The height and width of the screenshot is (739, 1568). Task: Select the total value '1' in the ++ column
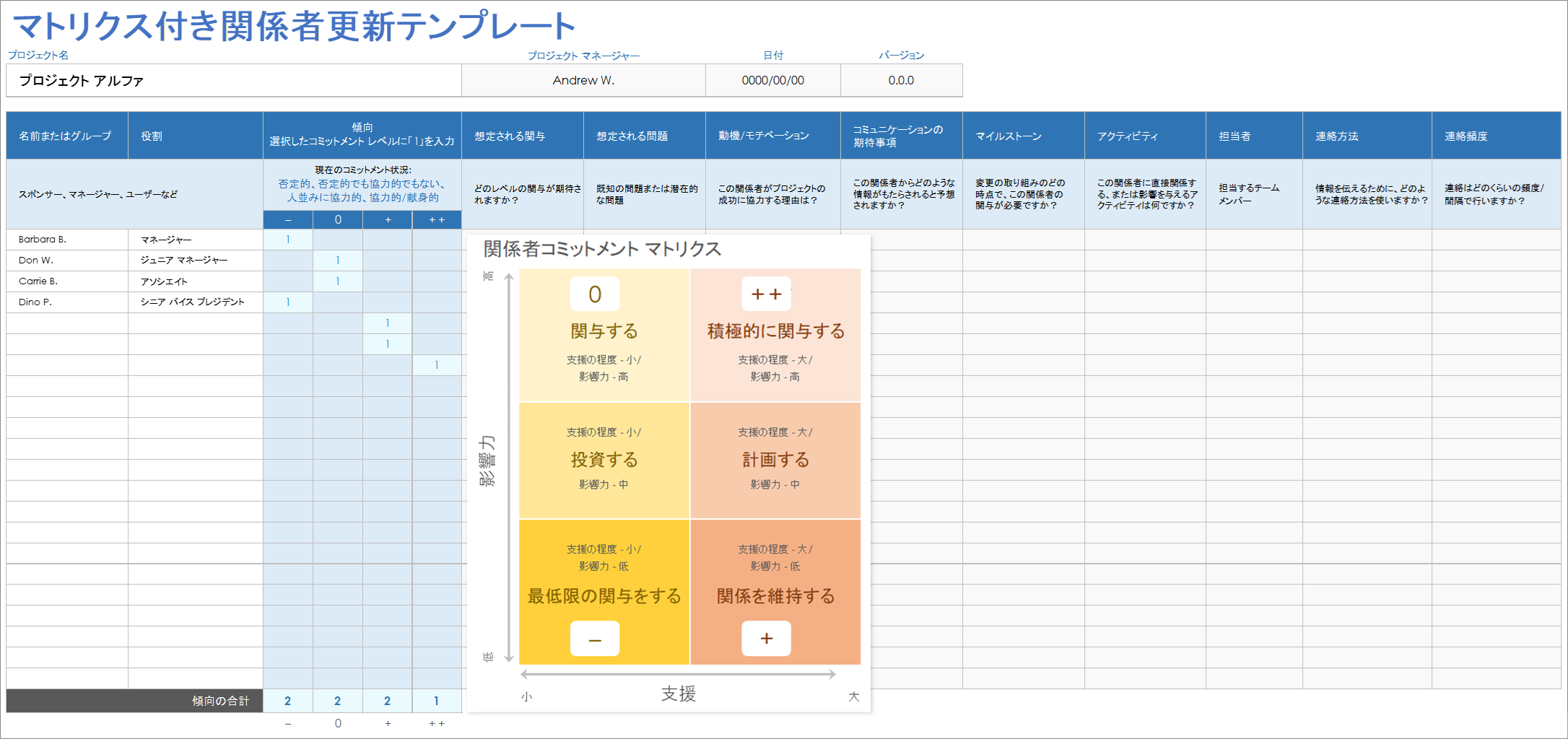[437, 701]
